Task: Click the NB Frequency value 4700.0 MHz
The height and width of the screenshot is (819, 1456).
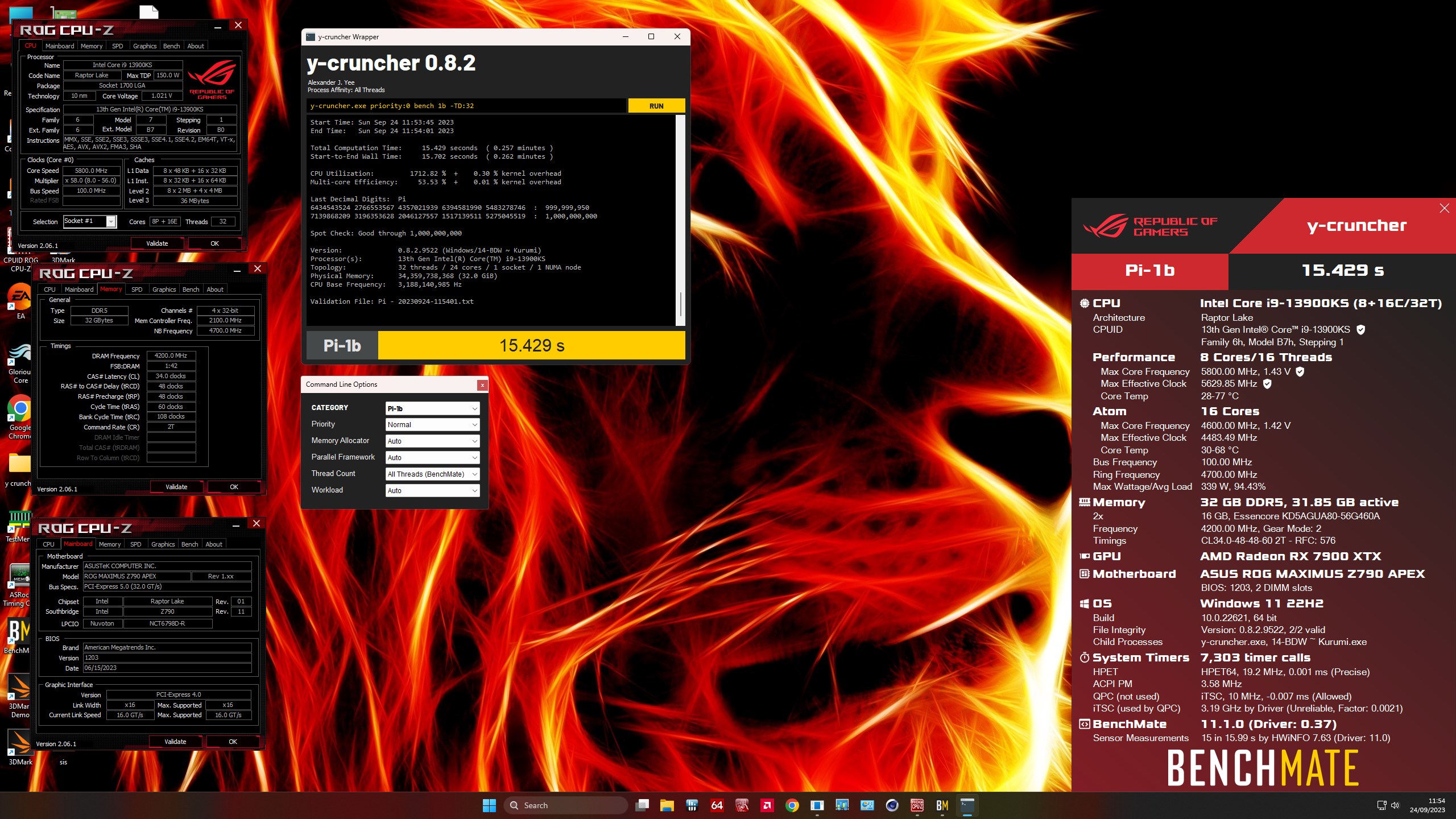Action: (225, 330)
